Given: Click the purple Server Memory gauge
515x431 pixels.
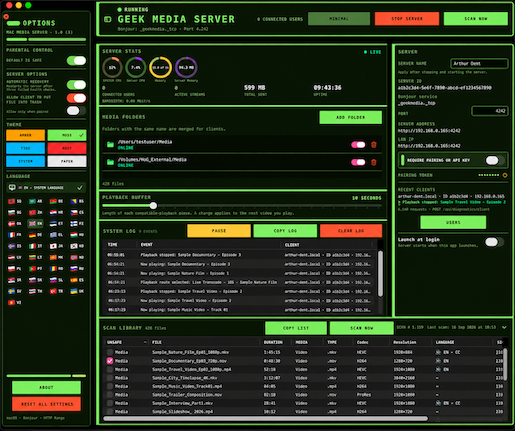Looking at the screenshot, I should [186, 67].
